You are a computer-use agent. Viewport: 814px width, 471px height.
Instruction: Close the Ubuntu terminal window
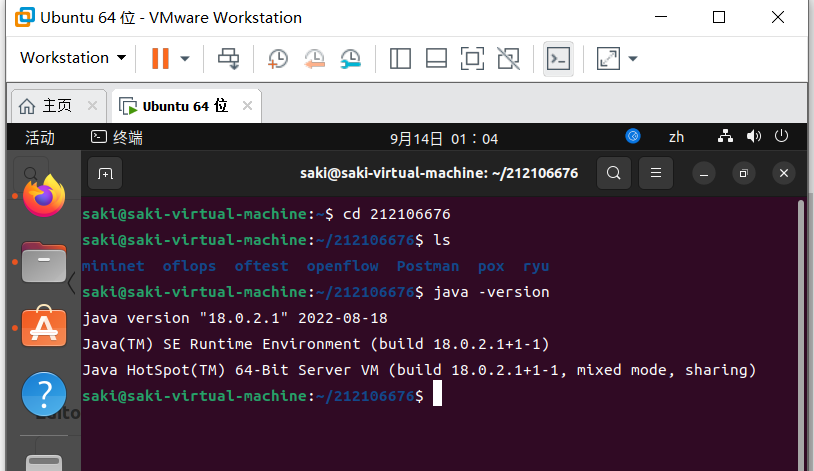point(784,173)
